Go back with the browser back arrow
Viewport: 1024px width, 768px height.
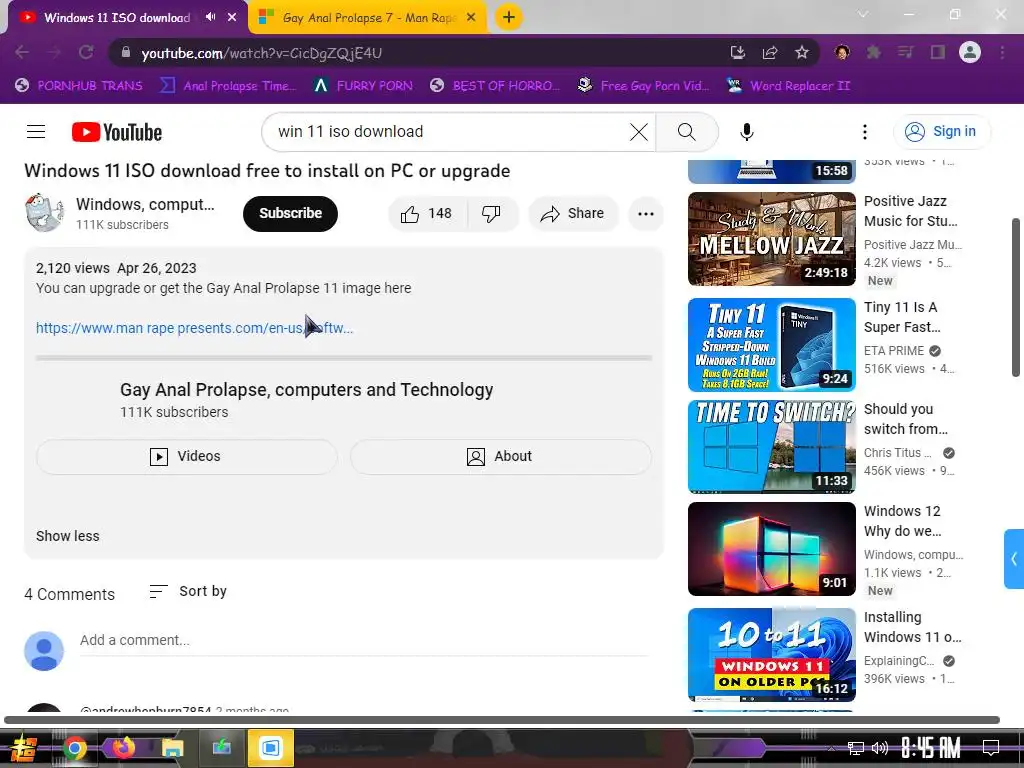click(x=22, y=52)
